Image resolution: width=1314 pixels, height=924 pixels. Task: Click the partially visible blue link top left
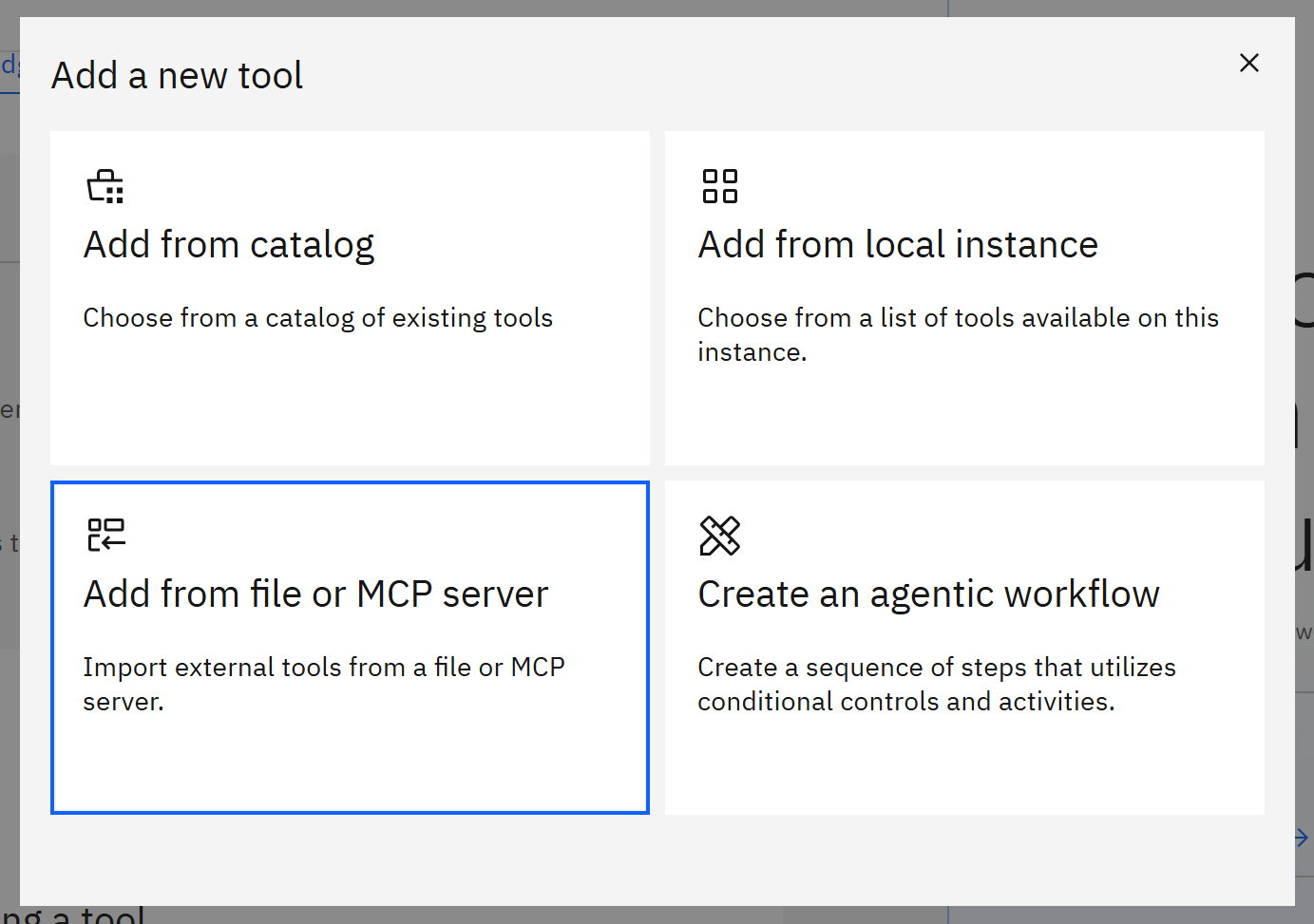10,65
